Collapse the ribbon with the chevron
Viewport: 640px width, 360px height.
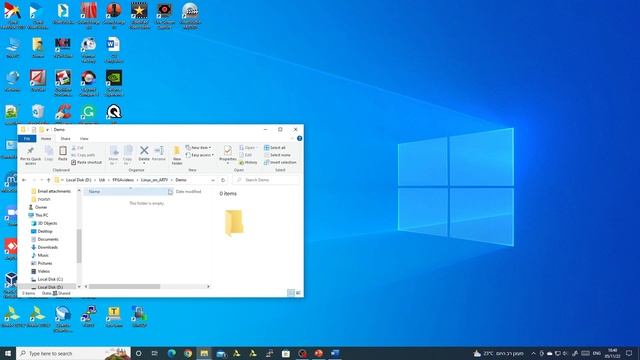[292, 139]
